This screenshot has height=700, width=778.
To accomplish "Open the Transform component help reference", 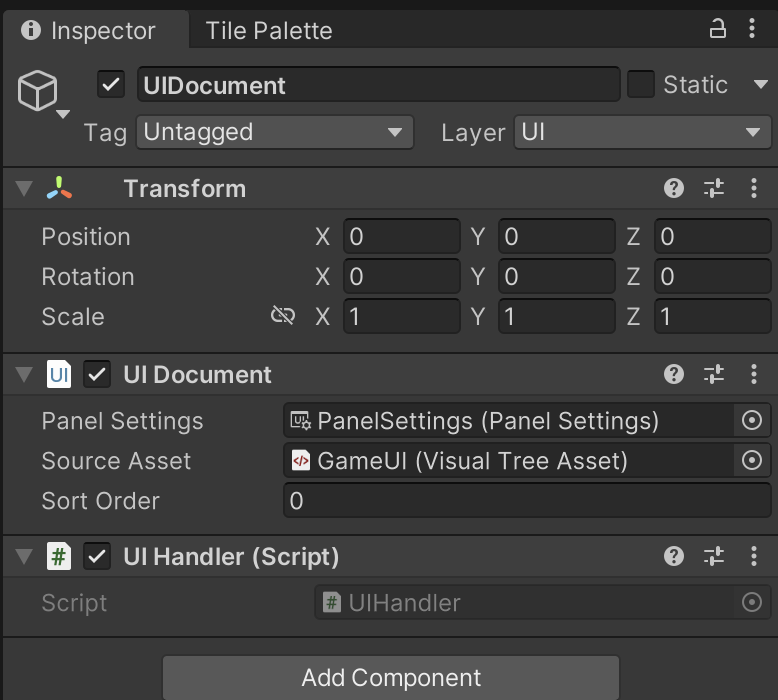I will (x=675, y=188).
